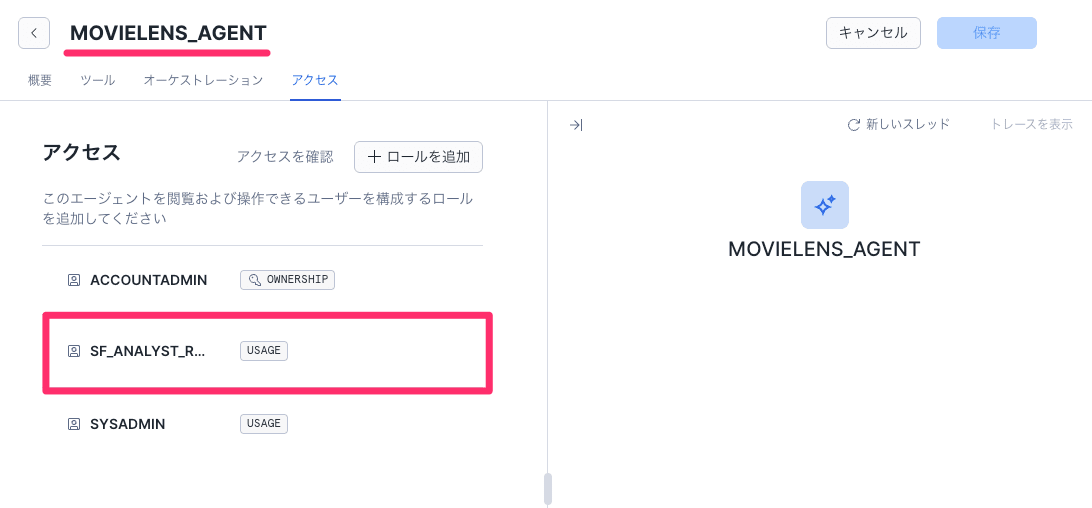The image size is (1092, 508).
Task: Click the panel divider drag handle
Action: pyautogui.click(x=548, y=489)
